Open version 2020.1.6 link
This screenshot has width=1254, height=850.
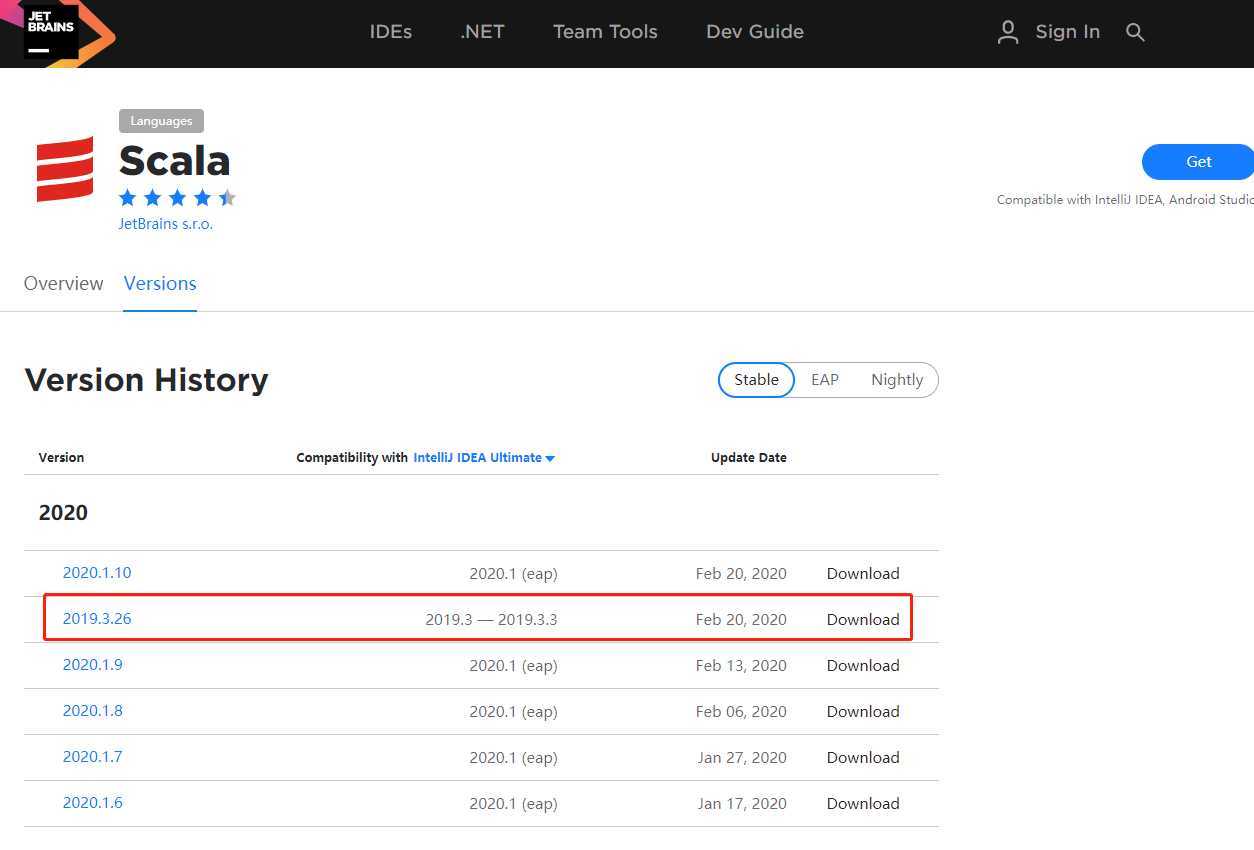(x=93, y=803)
